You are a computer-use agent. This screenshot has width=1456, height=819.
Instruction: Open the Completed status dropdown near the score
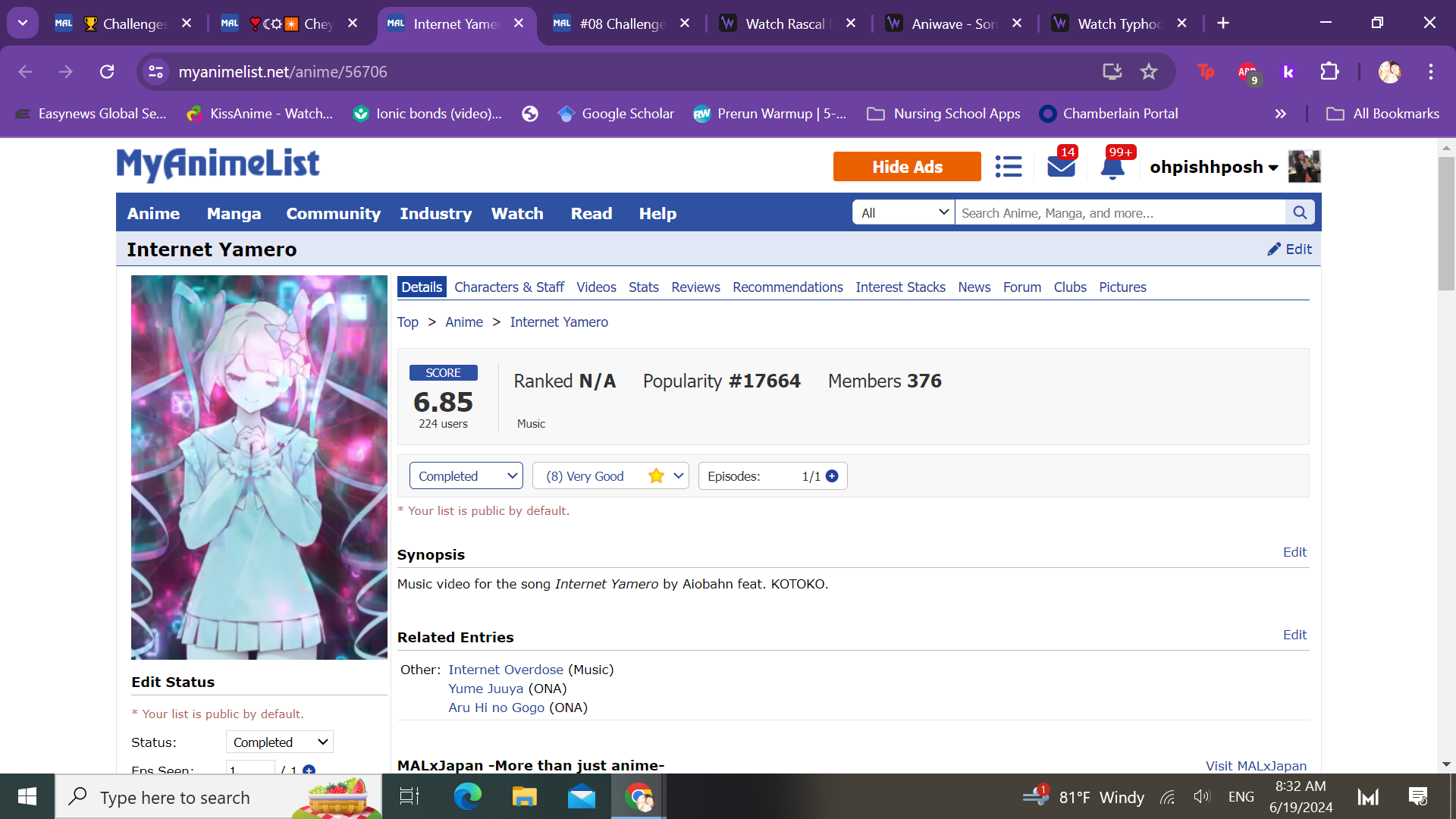pyautogui.click(x=466, y=476)
